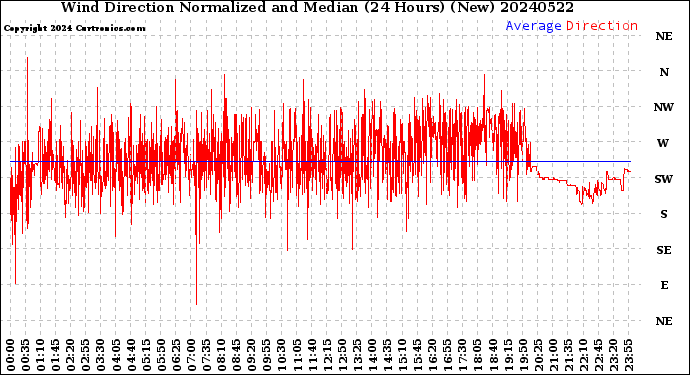Viewport: 690px width, 375px height.
Task: Click the 11:40 time axis label
Action: (x=312, y=355)
